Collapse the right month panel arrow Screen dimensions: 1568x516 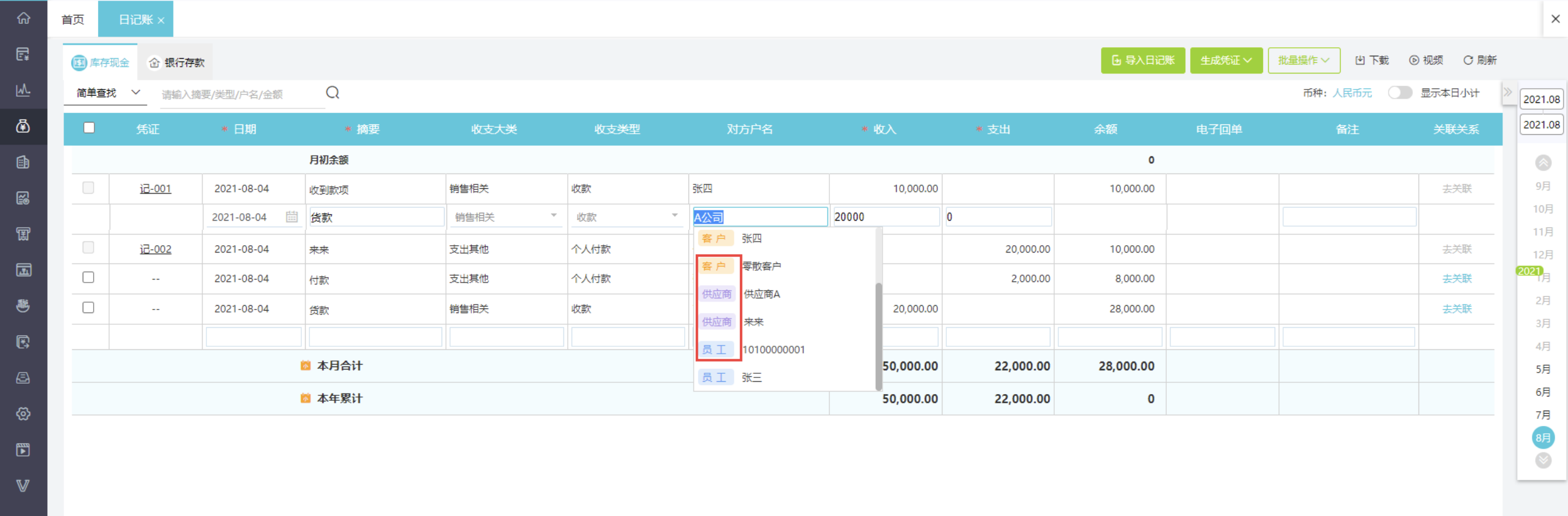[1508, 93]
